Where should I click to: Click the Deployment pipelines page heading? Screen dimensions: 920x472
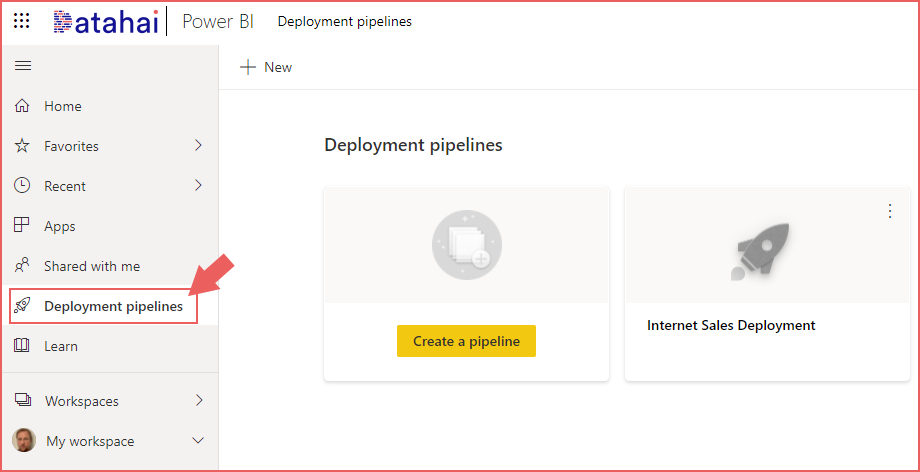click(414, 145)
